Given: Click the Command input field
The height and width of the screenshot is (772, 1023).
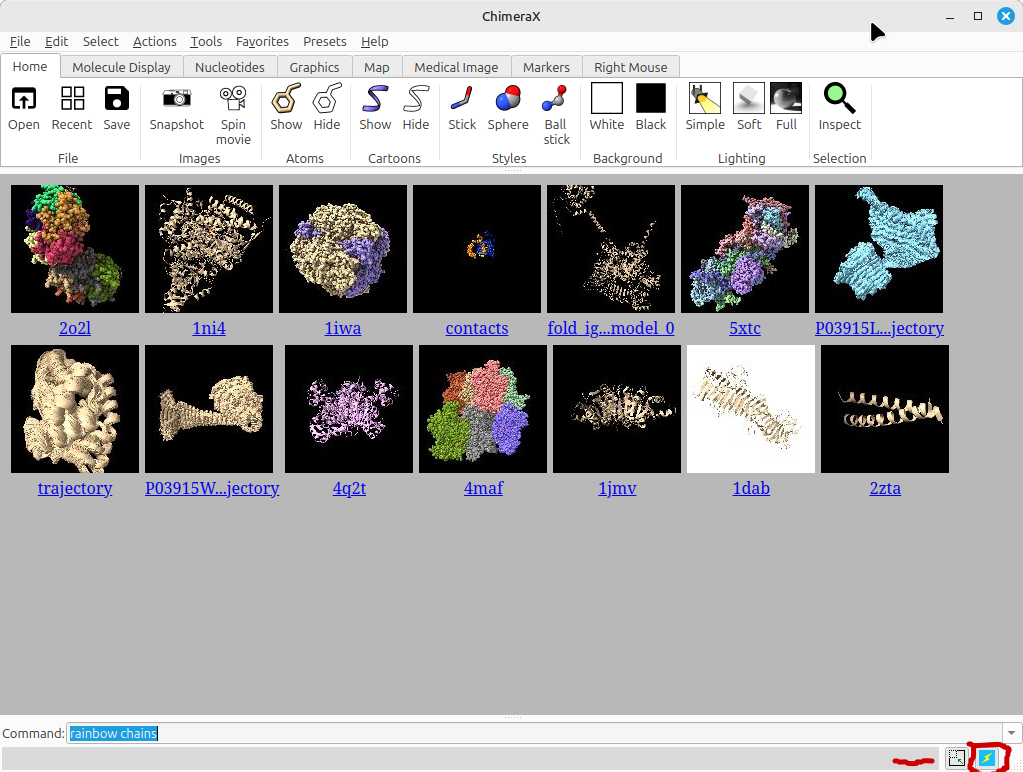Looking at the screenshot, I should [535, 733].
